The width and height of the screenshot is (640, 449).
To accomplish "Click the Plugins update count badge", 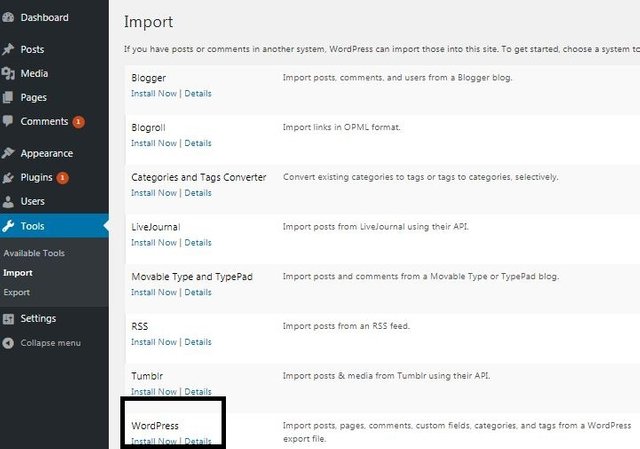I will (62, 178).
